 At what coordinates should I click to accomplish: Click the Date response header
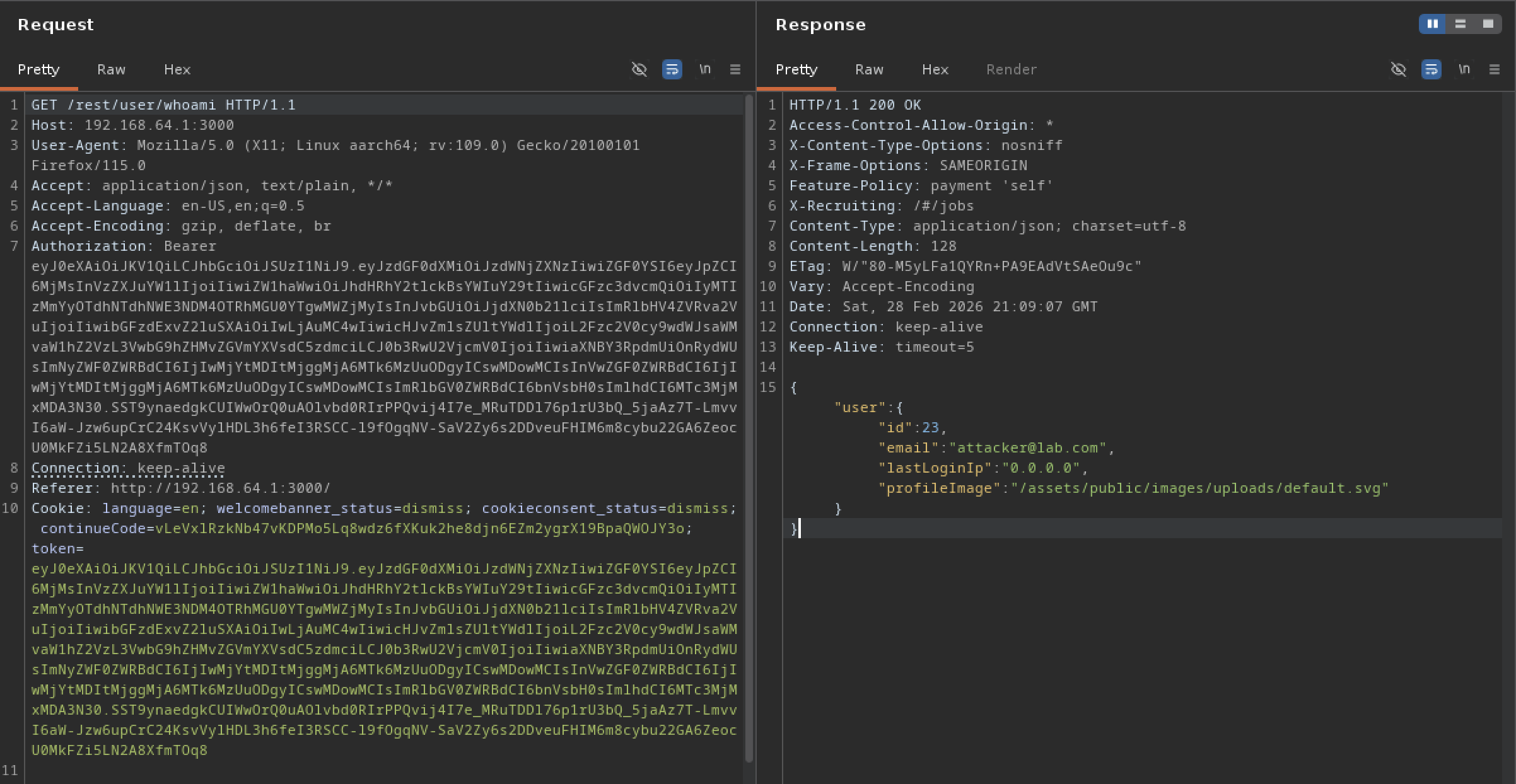coord(943,306)
